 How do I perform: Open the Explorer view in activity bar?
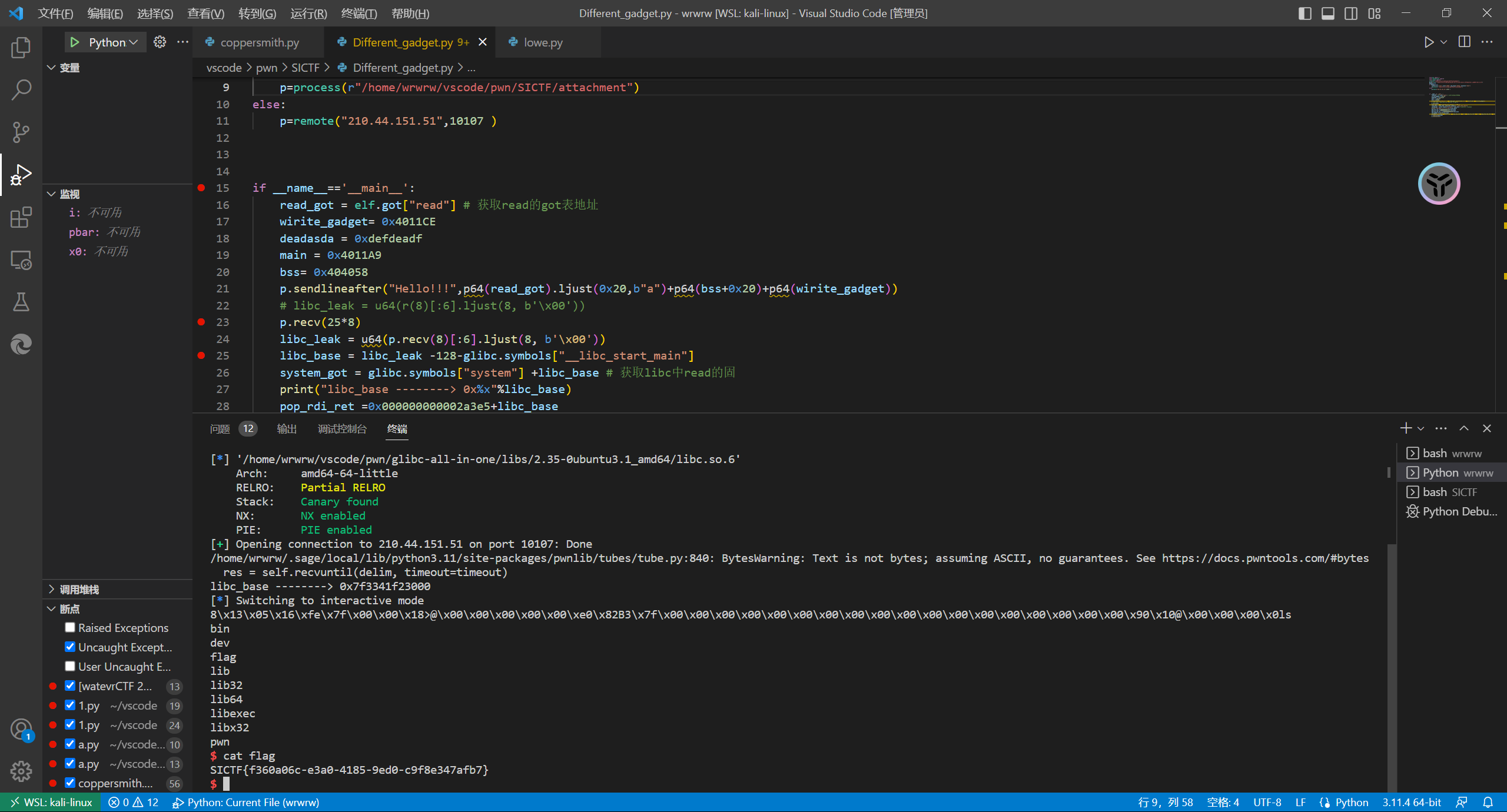tap(21, 48)
